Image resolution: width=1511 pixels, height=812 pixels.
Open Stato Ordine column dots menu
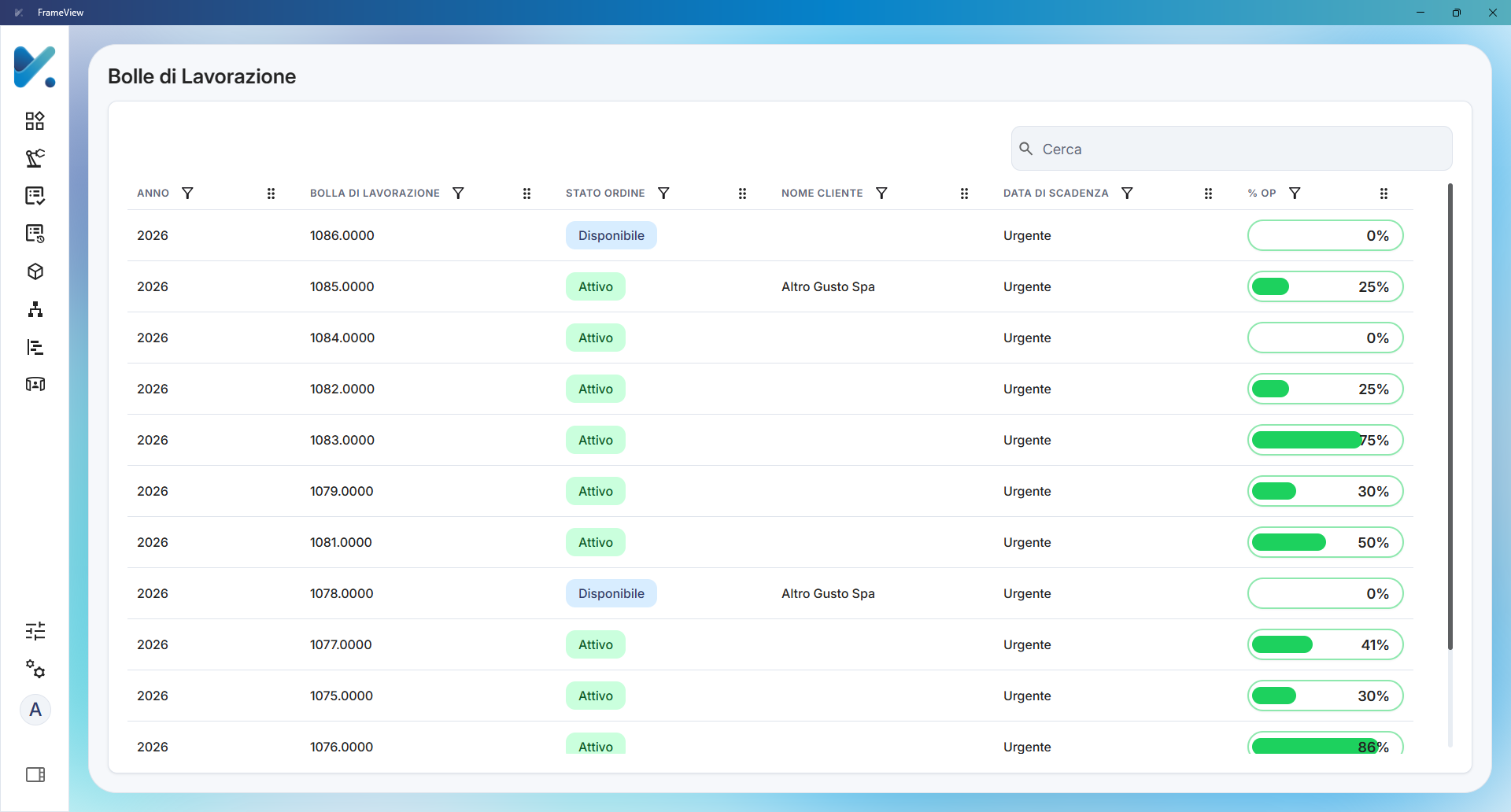742,194
